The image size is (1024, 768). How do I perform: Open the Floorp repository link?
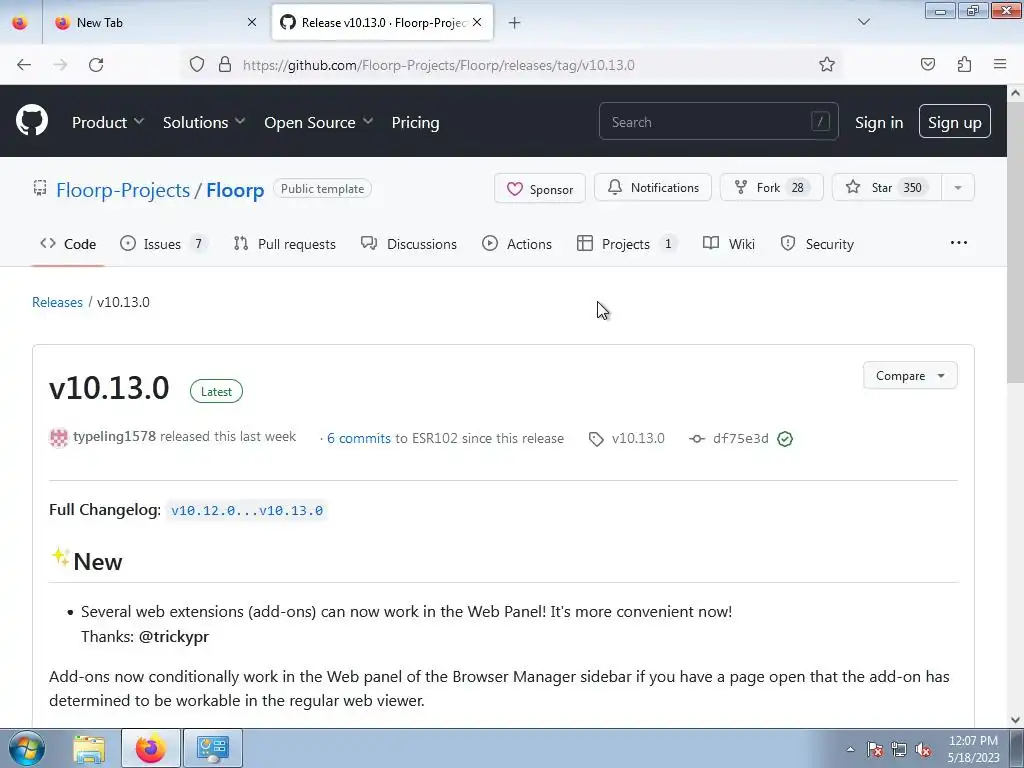pos(235,190)
